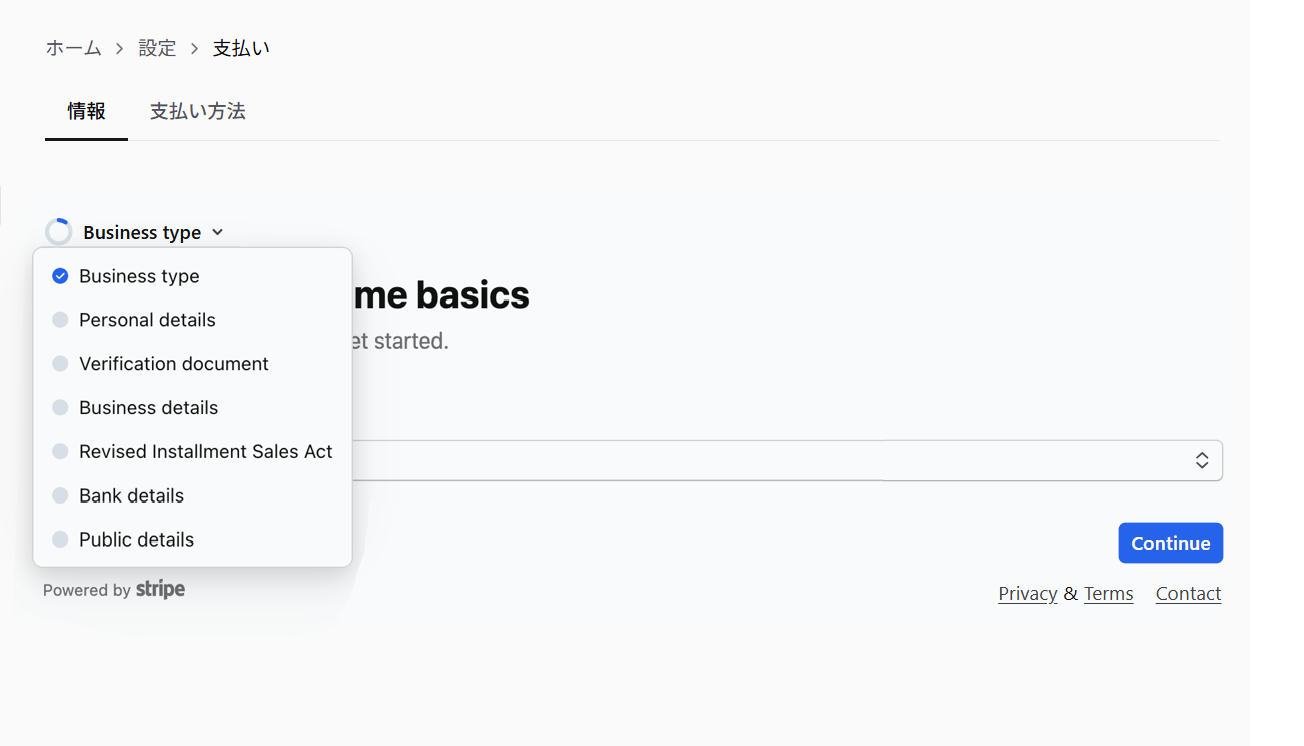Click the Stripe logo near Powered by
Image resolution: width=1304 pixels, height=746 pixels.
pyautogui.click(x=161, y=590)
